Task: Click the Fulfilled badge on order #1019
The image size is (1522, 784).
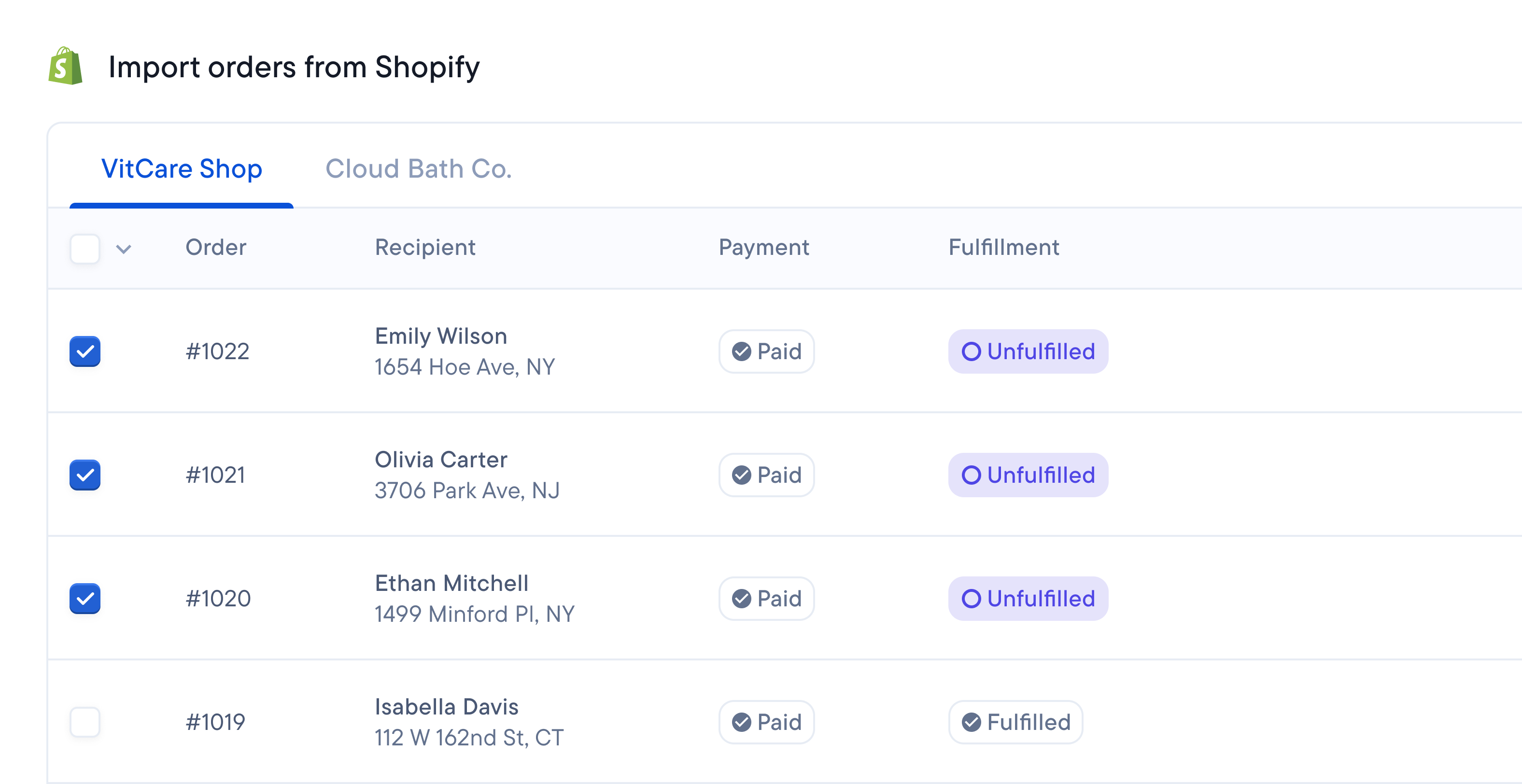Action: point(1015,721)
